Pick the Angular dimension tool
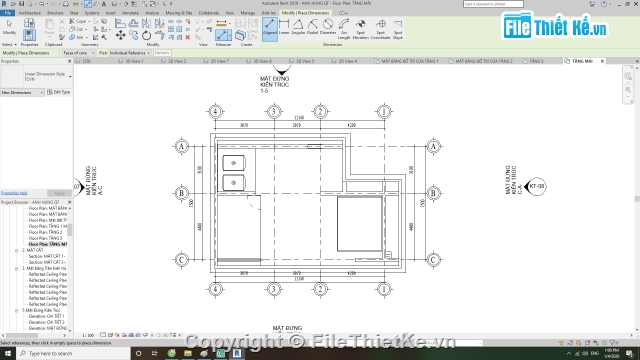The width and height of the screenshot is (640, 360). click(x=298, y=27)
